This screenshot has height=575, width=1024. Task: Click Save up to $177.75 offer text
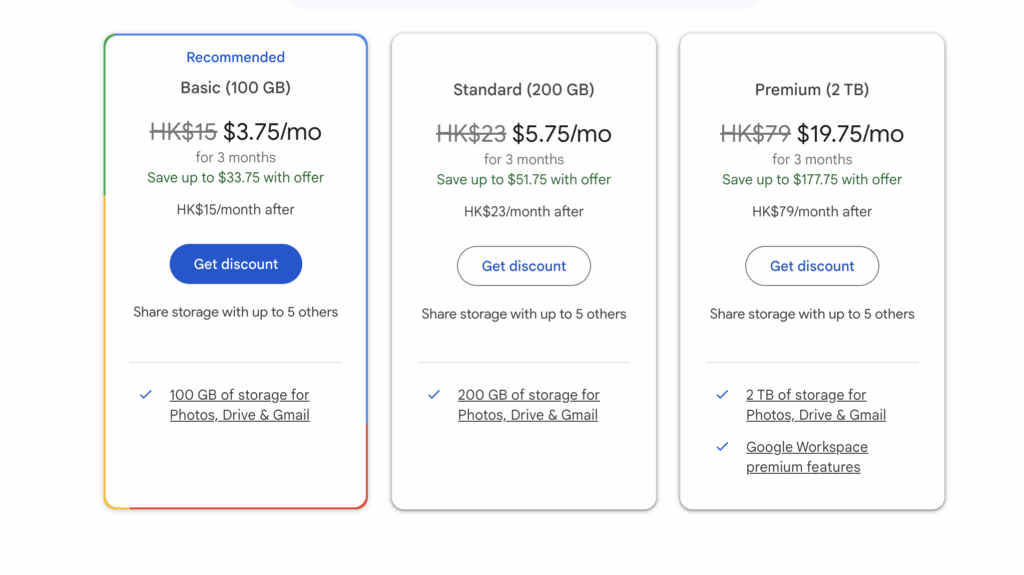[811, 180]
